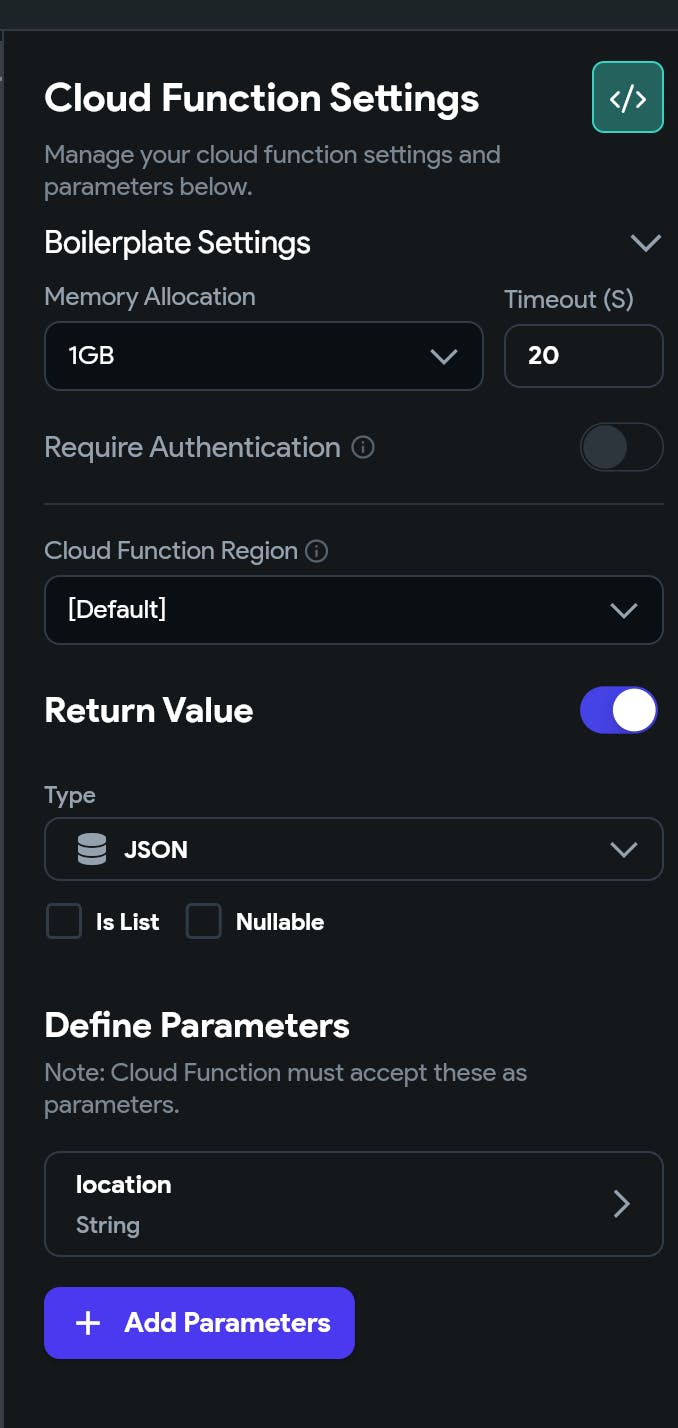Image resolution: width=678 pixels, height=1428 pixels.
Task: Click the Cloud Function Settings title
Action: point(262,98)
